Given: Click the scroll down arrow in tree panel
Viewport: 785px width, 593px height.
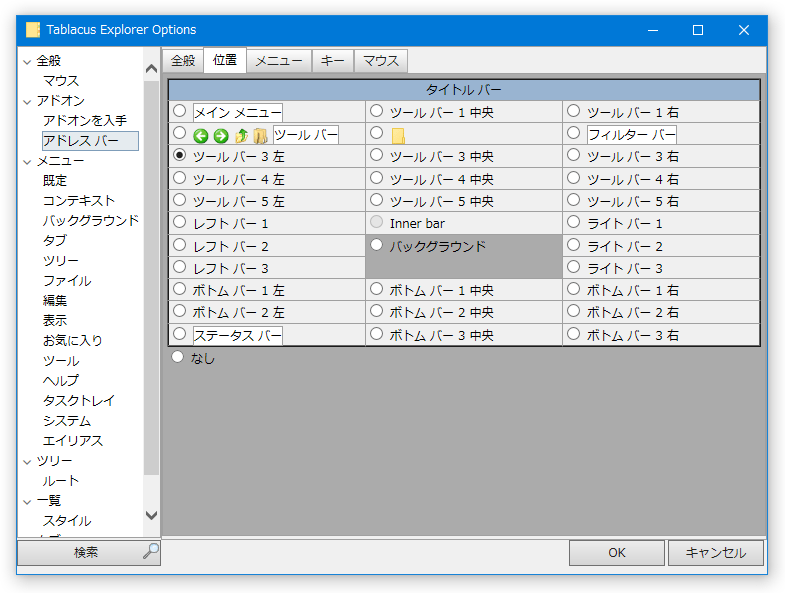Looking at the screenshot, I should pyautogui.click(x=151, y=515).
